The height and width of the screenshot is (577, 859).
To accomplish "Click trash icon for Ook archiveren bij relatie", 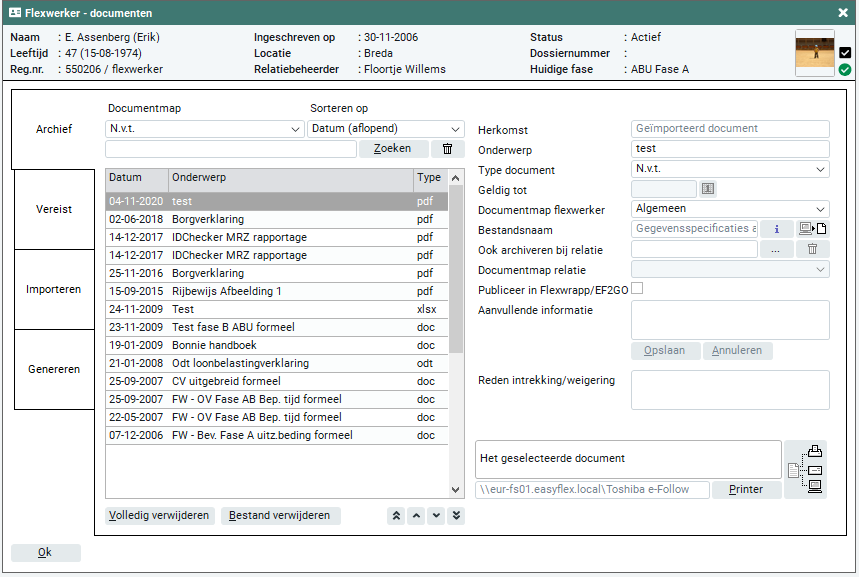I will [813, 249].
